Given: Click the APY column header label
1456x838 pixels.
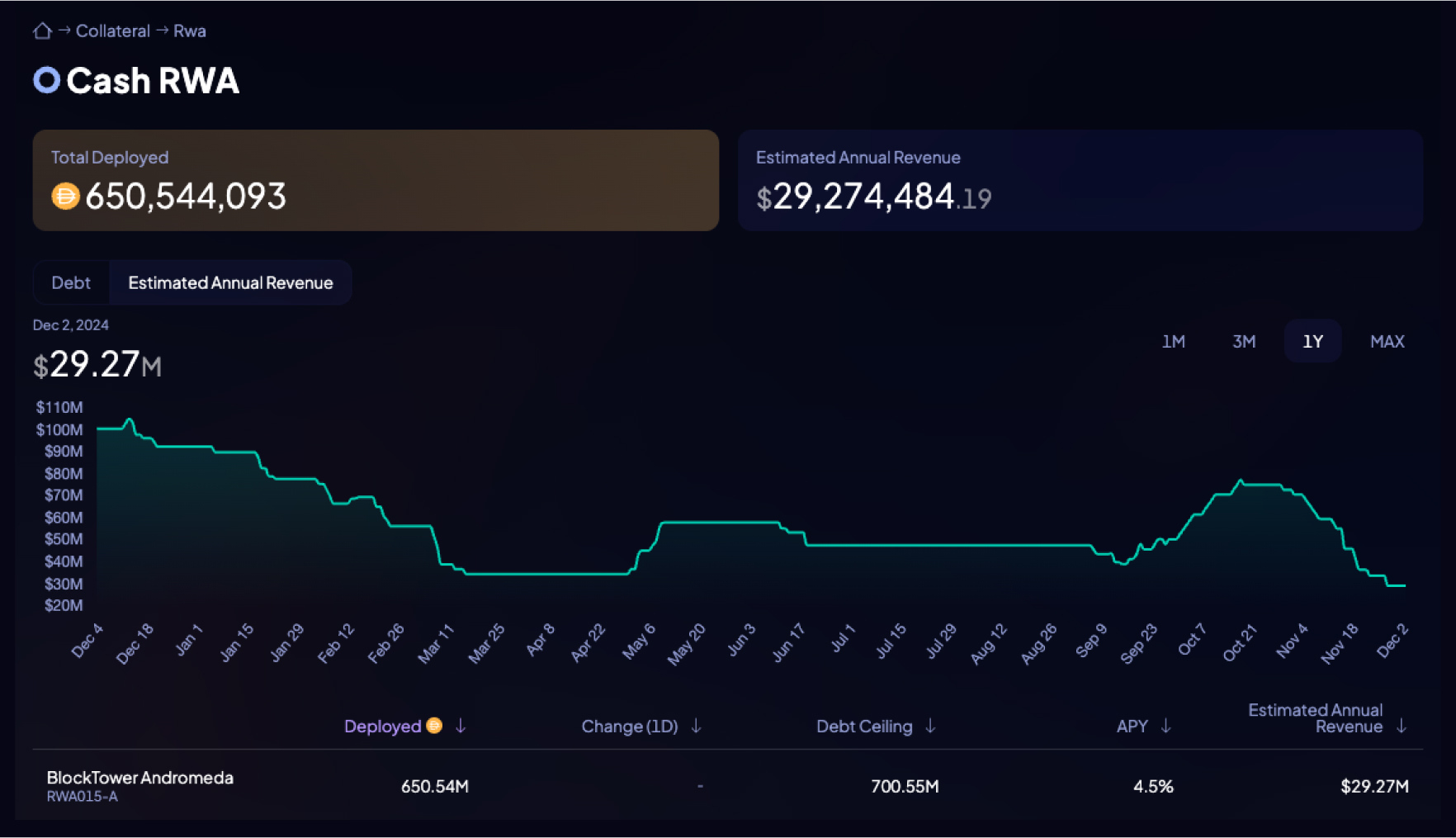Looking at the screenshot, I should 1132,727.
